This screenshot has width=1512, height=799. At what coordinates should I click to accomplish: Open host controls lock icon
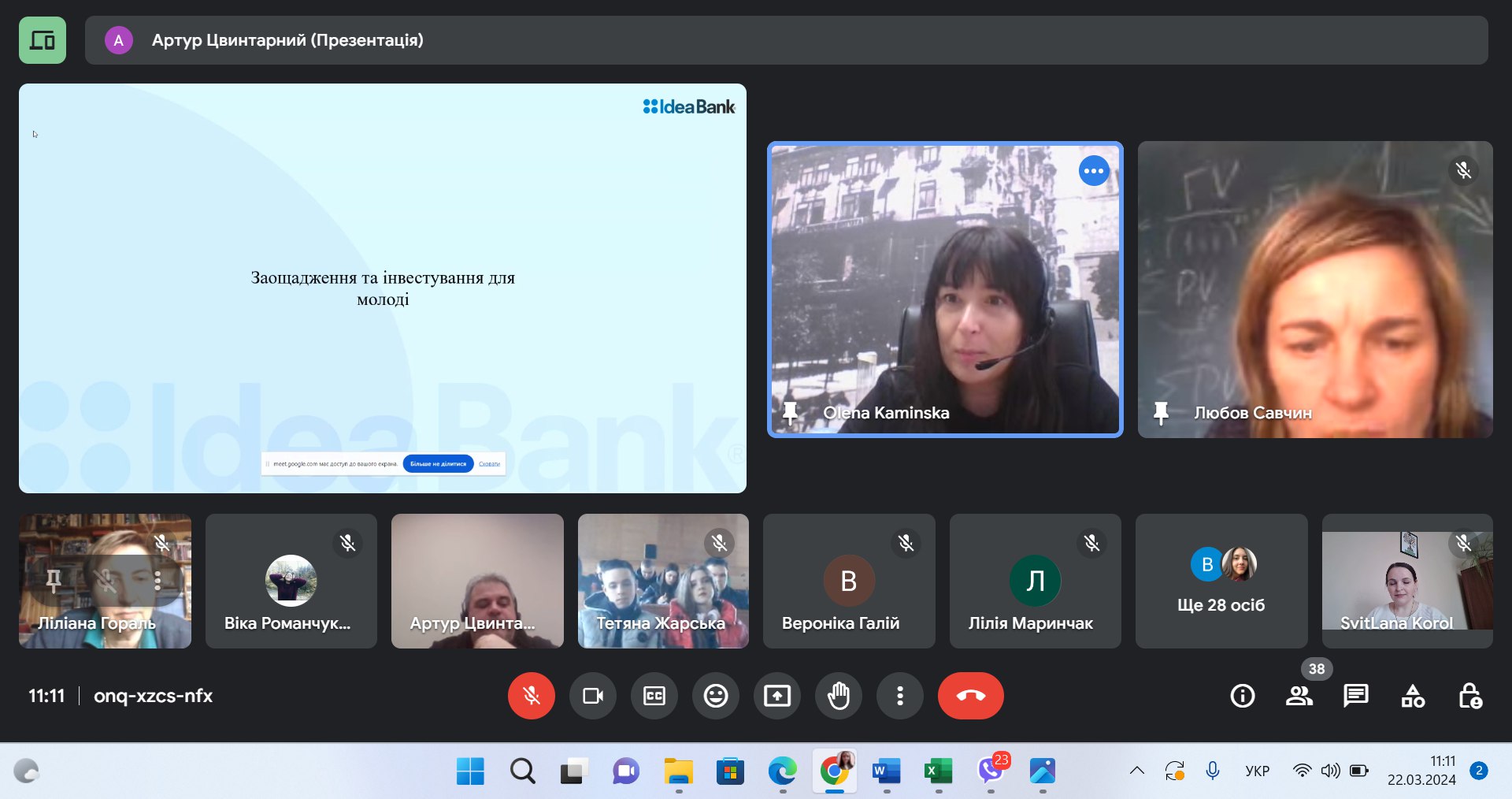click(1469, 696)
